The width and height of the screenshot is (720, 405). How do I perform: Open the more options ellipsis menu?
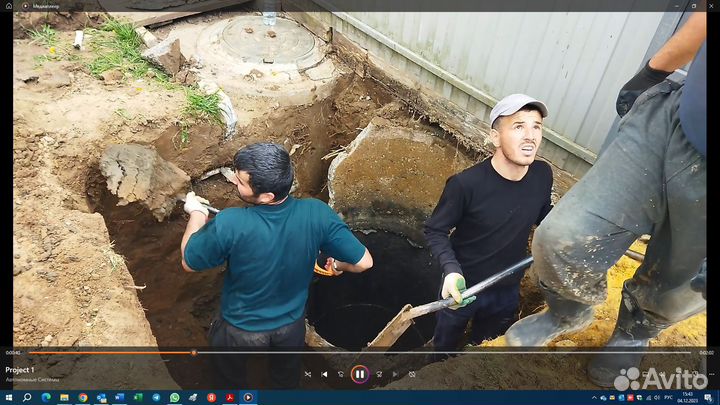711,374
